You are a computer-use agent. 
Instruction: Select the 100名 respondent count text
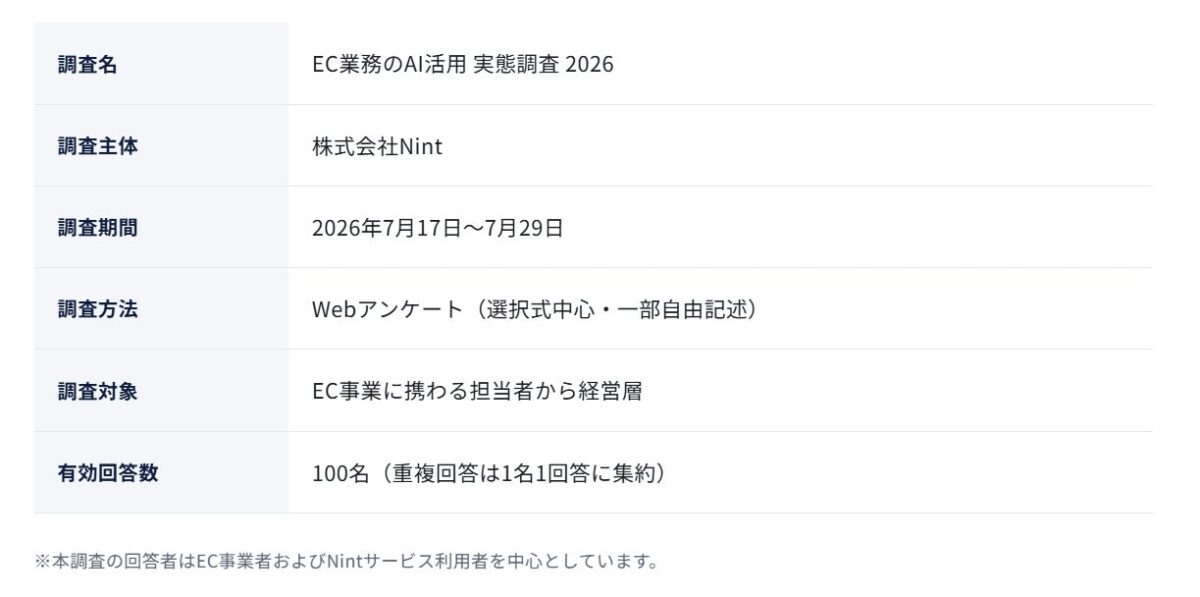(341, 473)
